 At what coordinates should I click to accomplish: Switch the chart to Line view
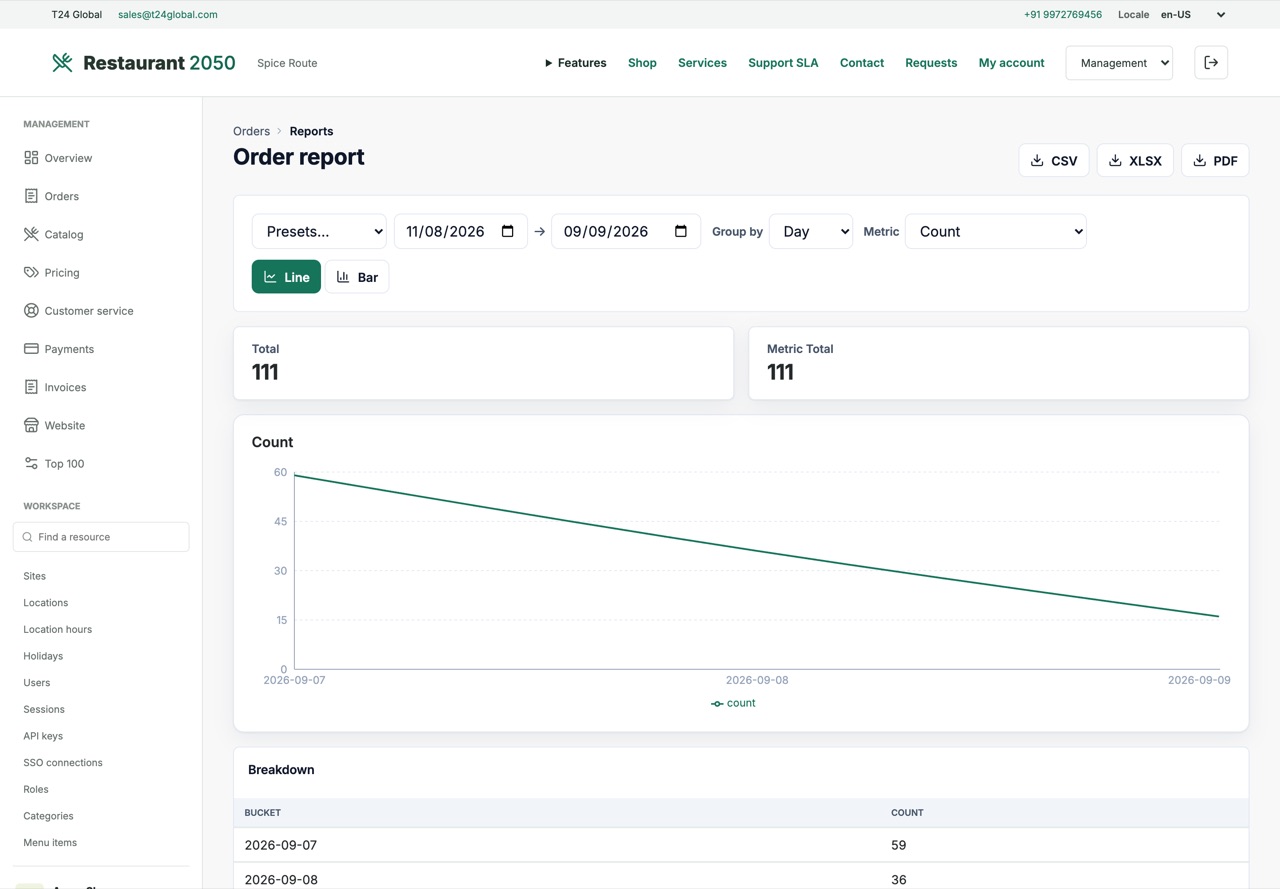[286, 277]
